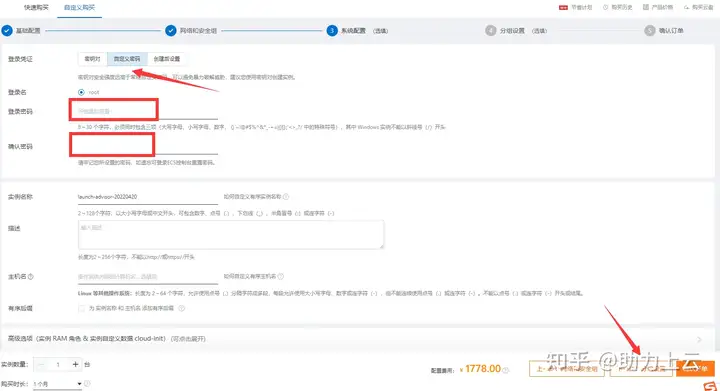The image size is (720, 391).
Task: Open the 系统配置 step 3
Action: click(353, 31)
